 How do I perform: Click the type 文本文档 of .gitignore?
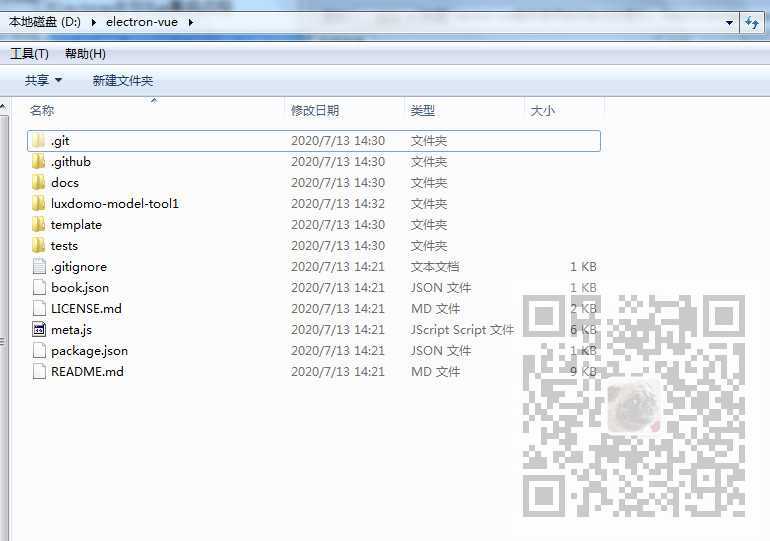435,267
